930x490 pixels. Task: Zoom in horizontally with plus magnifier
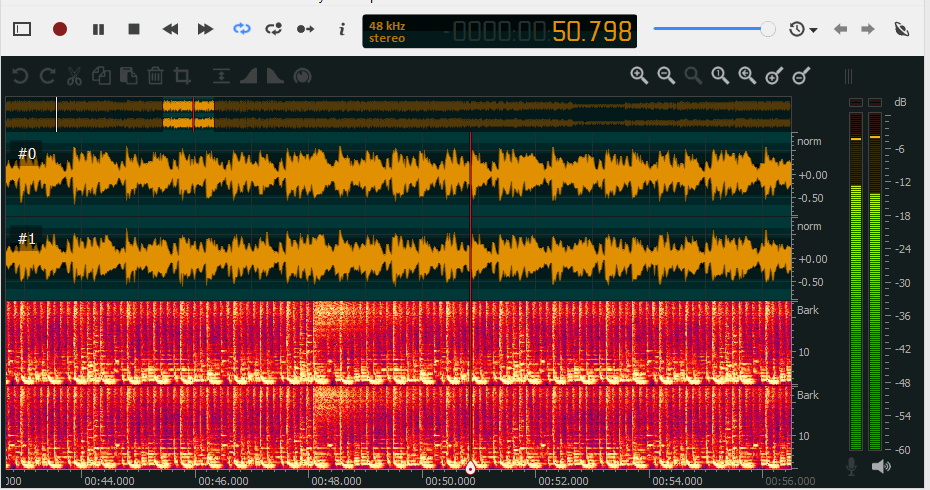click(639, 76)
